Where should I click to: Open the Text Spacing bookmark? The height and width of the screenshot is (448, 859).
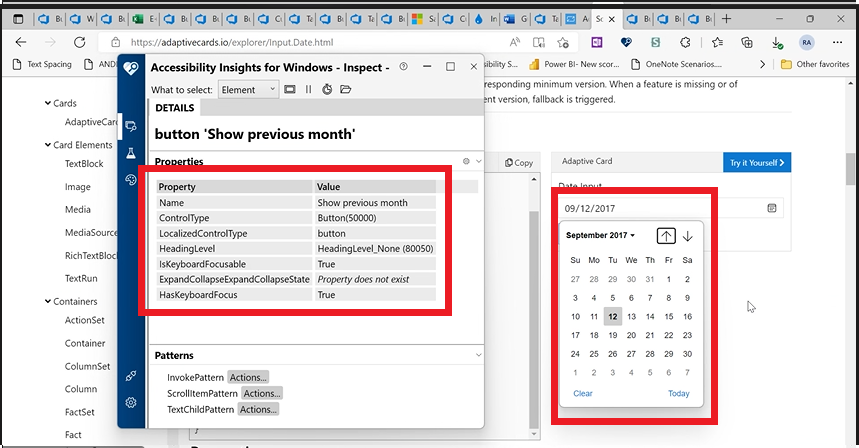pyautogui.click(x=42, y=64)
